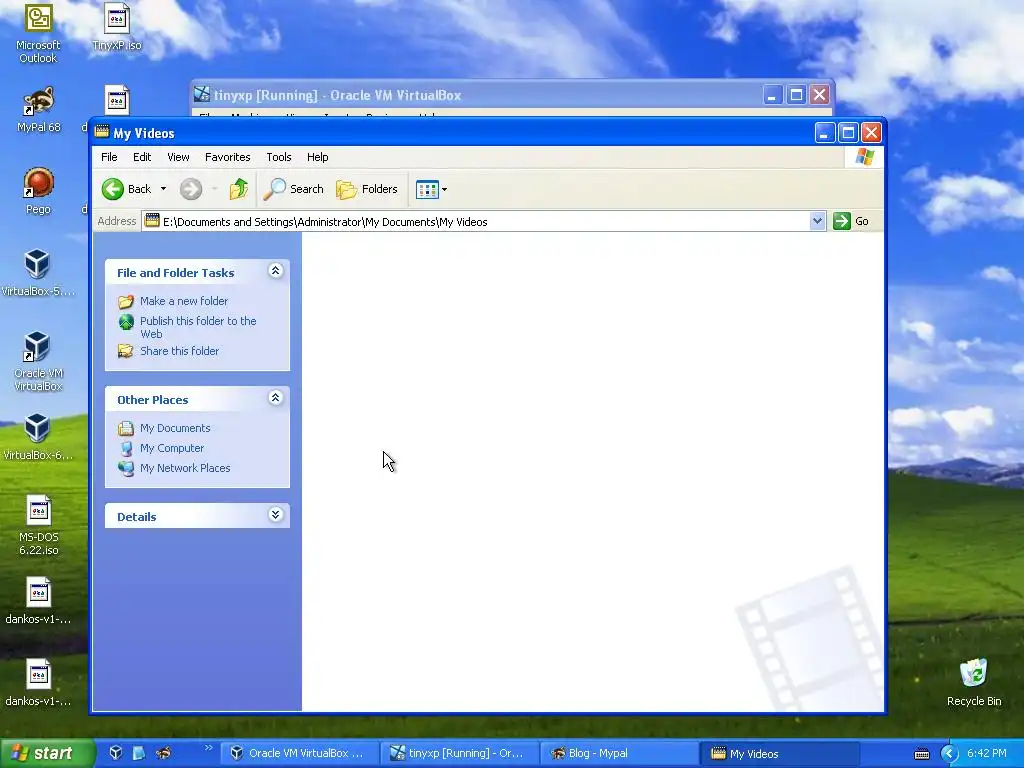Select the Pego desktop shortcut
This screenshot has height=768, width=1024.
[39, 191]
